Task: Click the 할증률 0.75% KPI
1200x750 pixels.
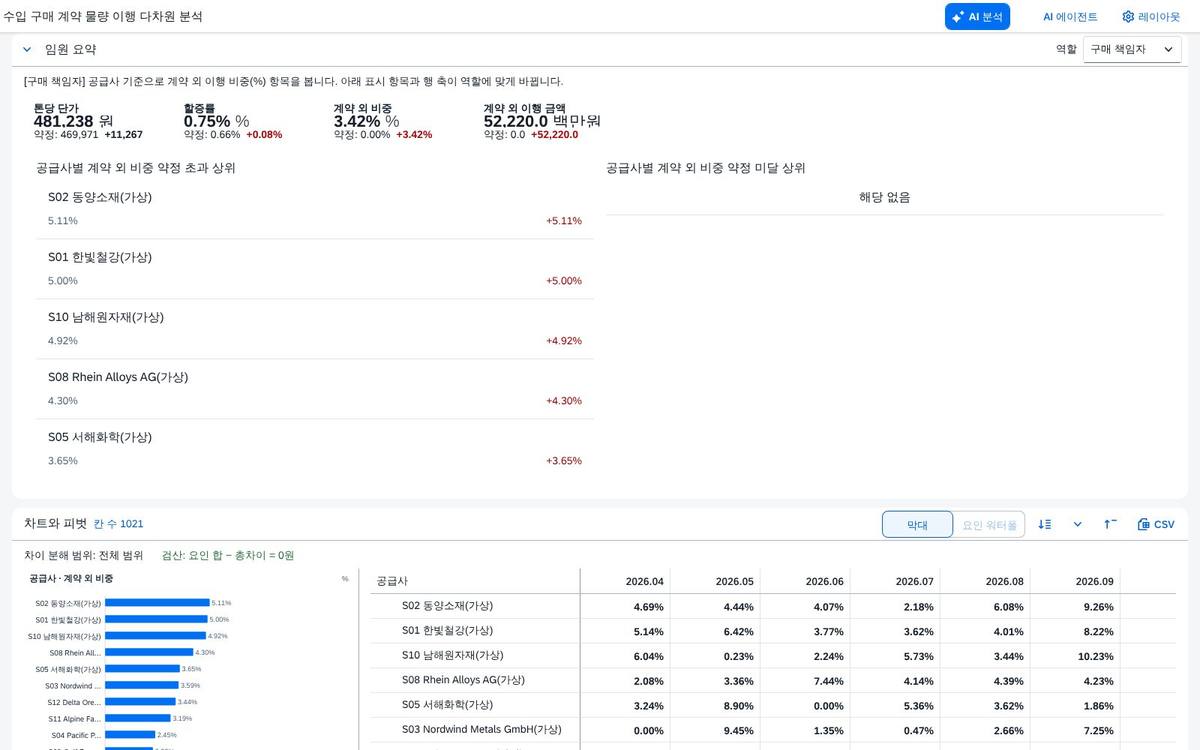Action: coord(233,121)
